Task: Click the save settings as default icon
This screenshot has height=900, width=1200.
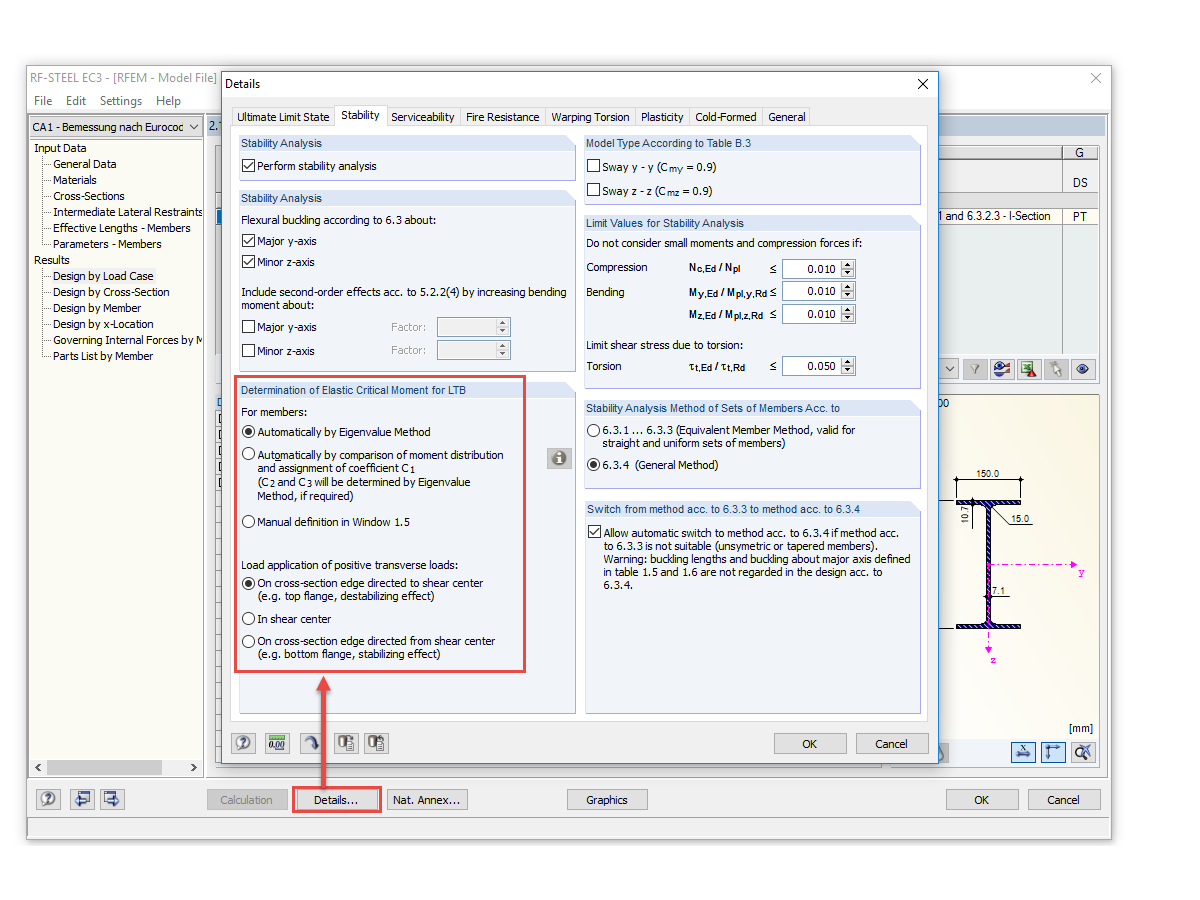Action: [x=376, y=743]
